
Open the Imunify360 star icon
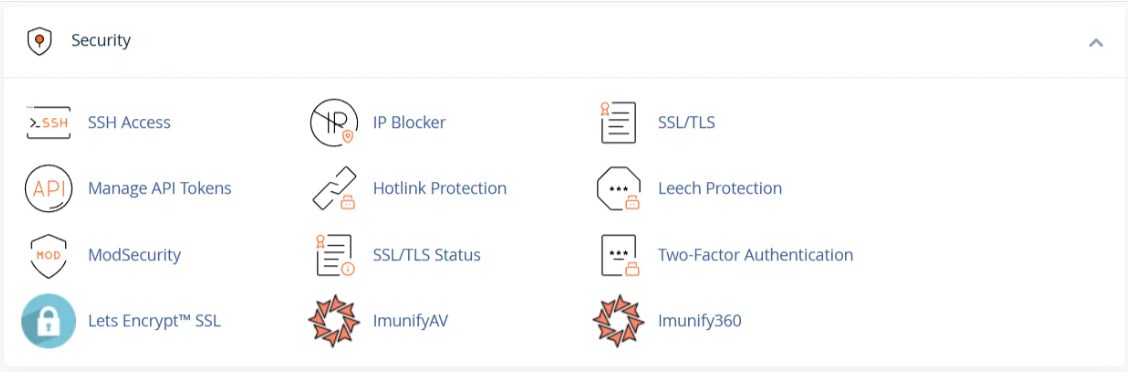point(619,321)
